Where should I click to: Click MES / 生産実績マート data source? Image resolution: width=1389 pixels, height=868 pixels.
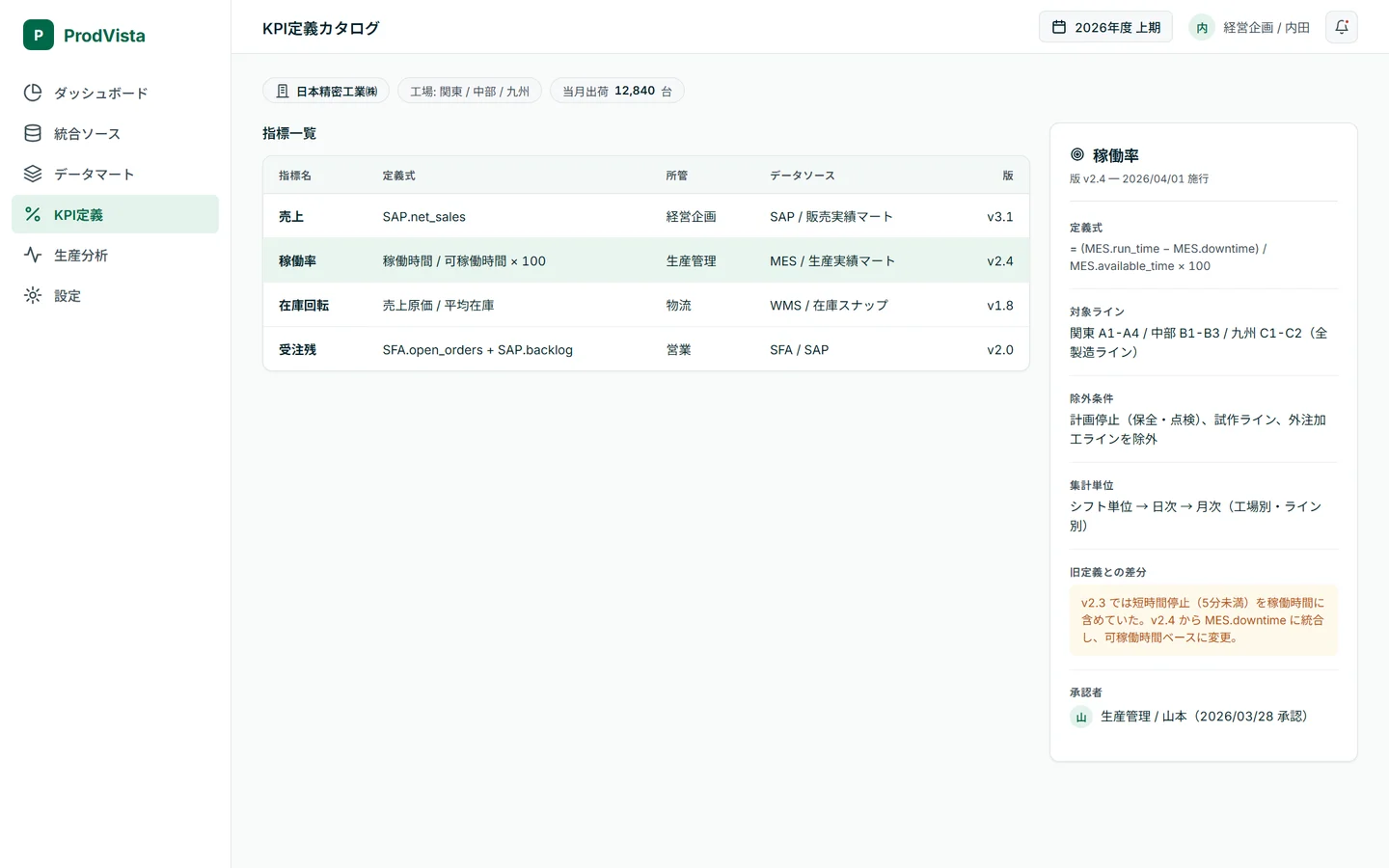[x=832, y=261]
